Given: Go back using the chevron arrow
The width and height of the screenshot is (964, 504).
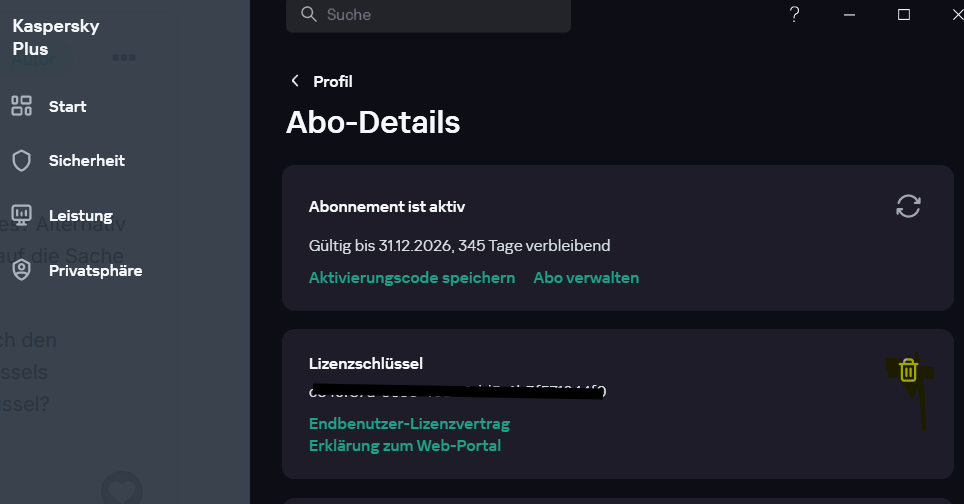Looking at the screenshot, I should [x=294, y=81].
